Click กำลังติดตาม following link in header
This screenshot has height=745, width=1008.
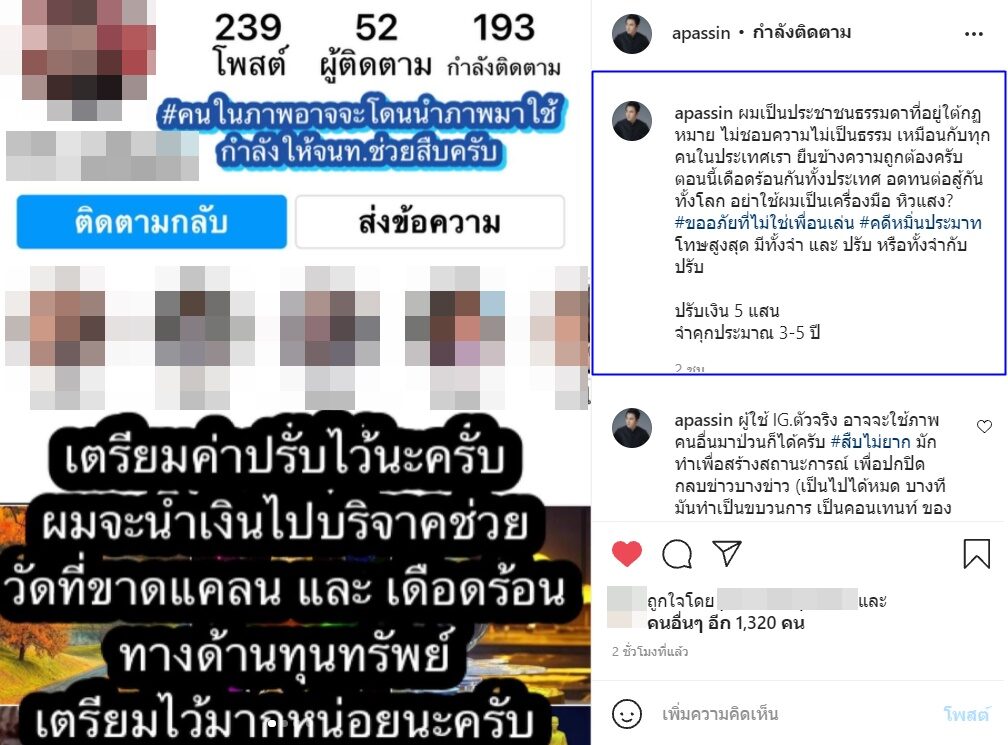802,32
